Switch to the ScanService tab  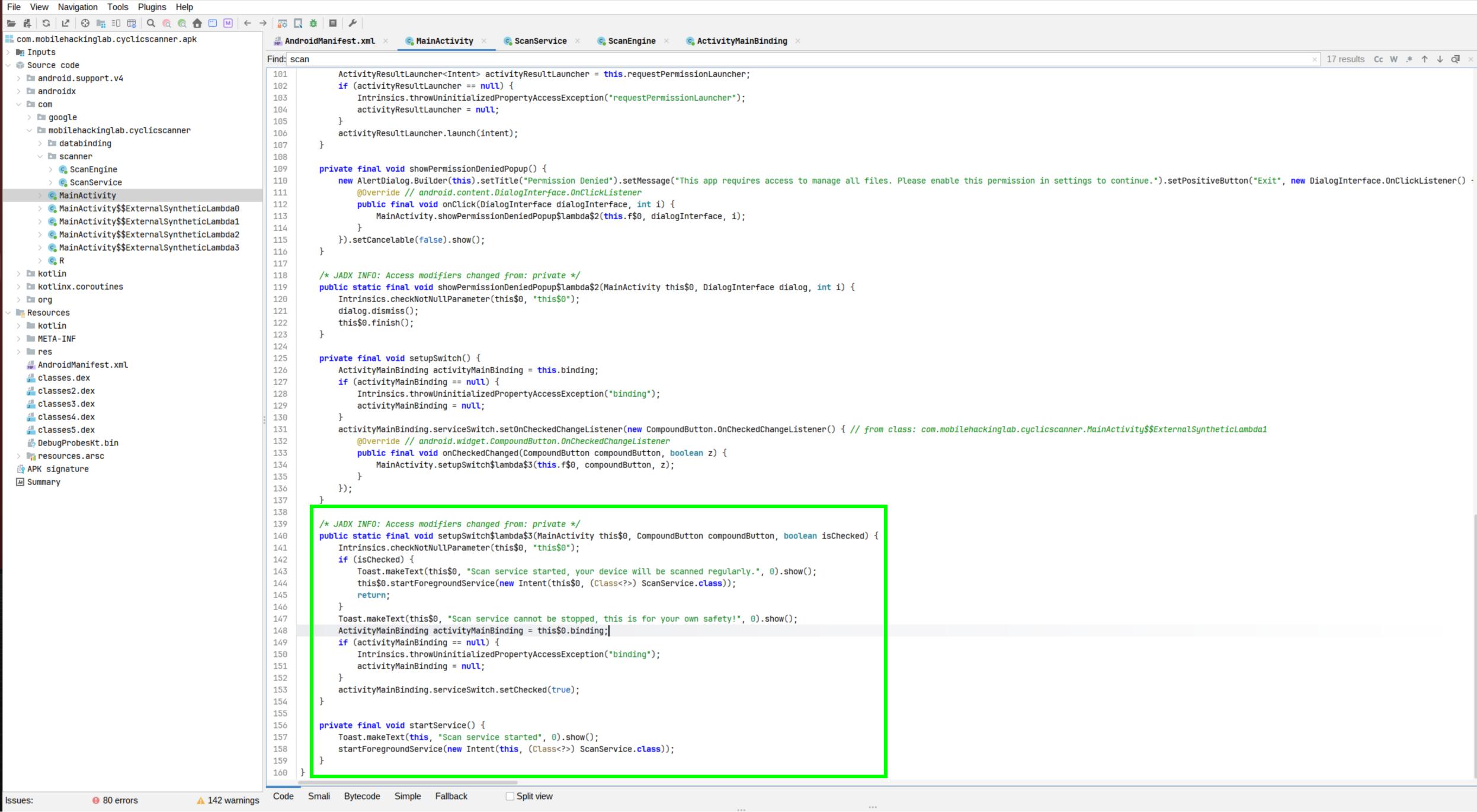pyautogui.click(x=540, y=41)
